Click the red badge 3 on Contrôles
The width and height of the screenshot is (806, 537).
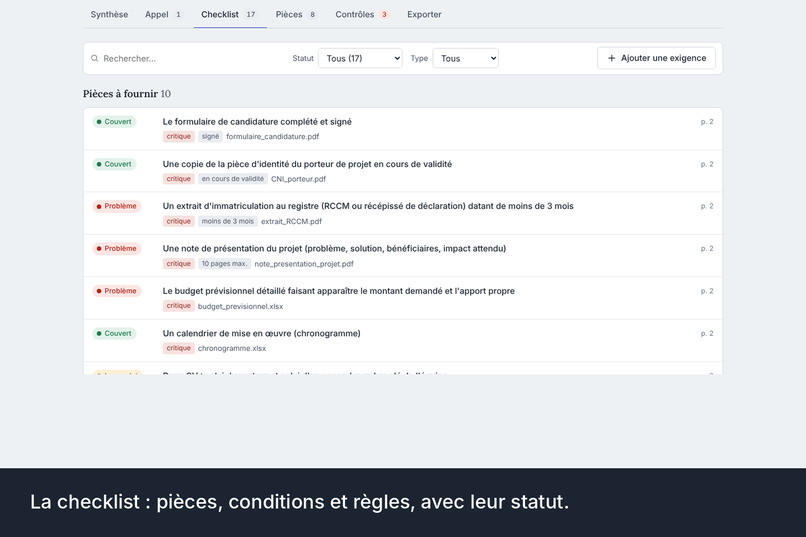click(384, 14)
